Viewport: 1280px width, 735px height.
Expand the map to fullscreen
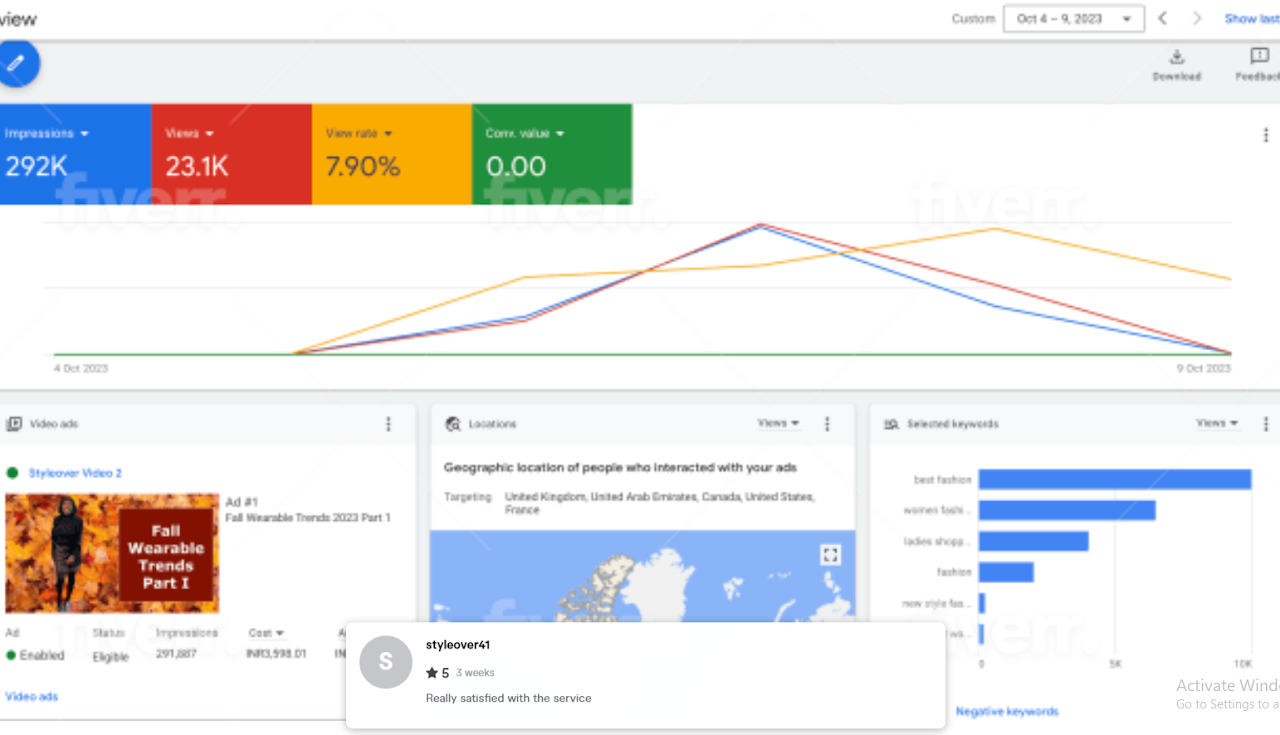point(829,554)
